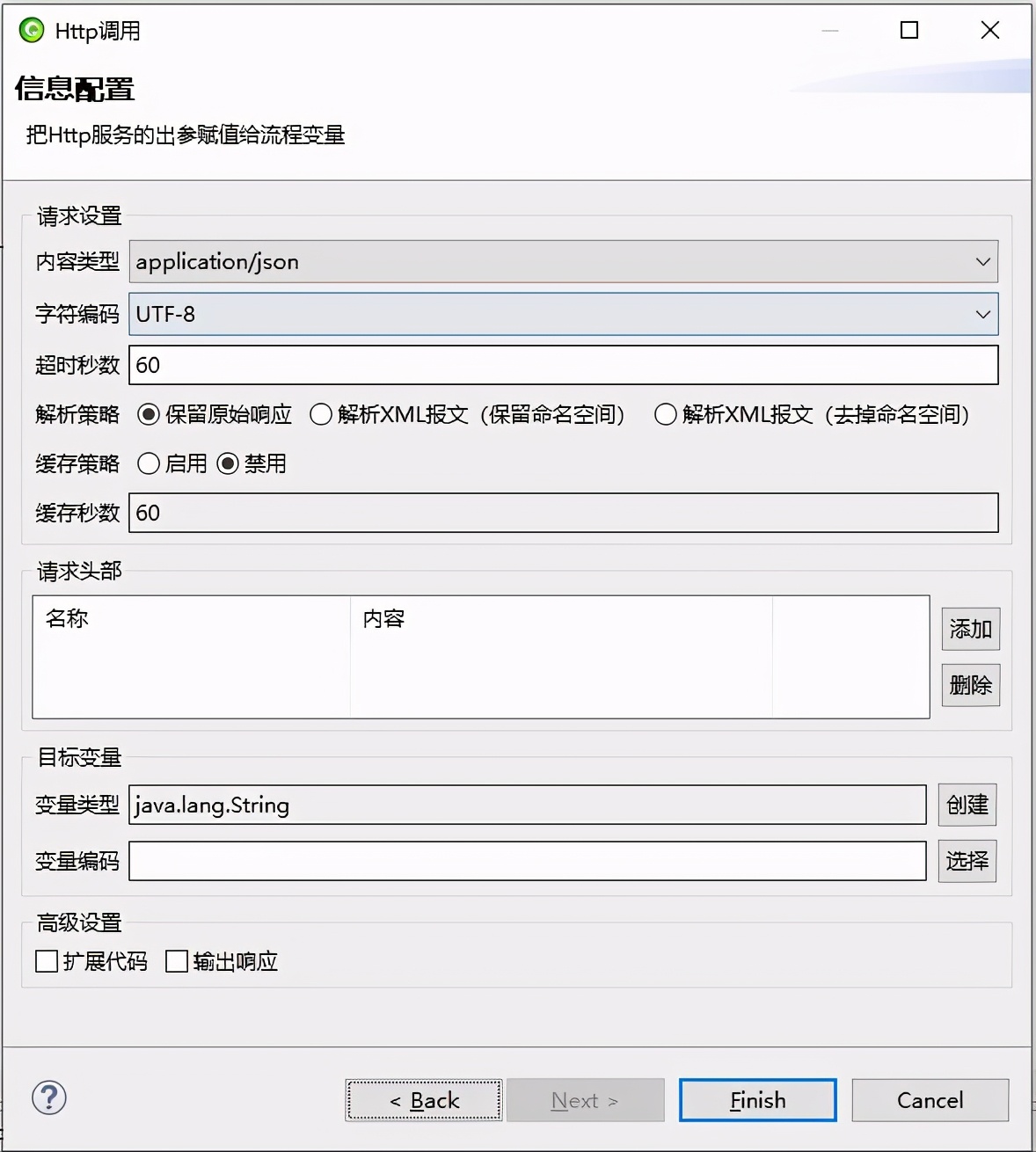The width and height of the screenshot is (1036, 1152).
Task: Click the Http调用 application logo icon
Action: tap(32, 29)
